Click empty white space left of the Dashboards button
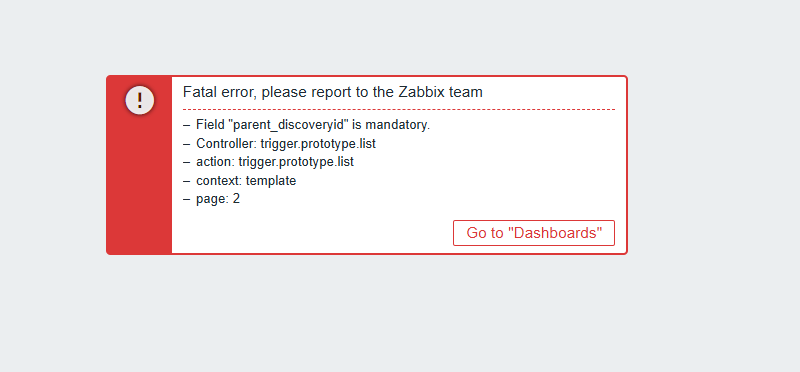This screenshot has width=800, height=372. [316, 233]
